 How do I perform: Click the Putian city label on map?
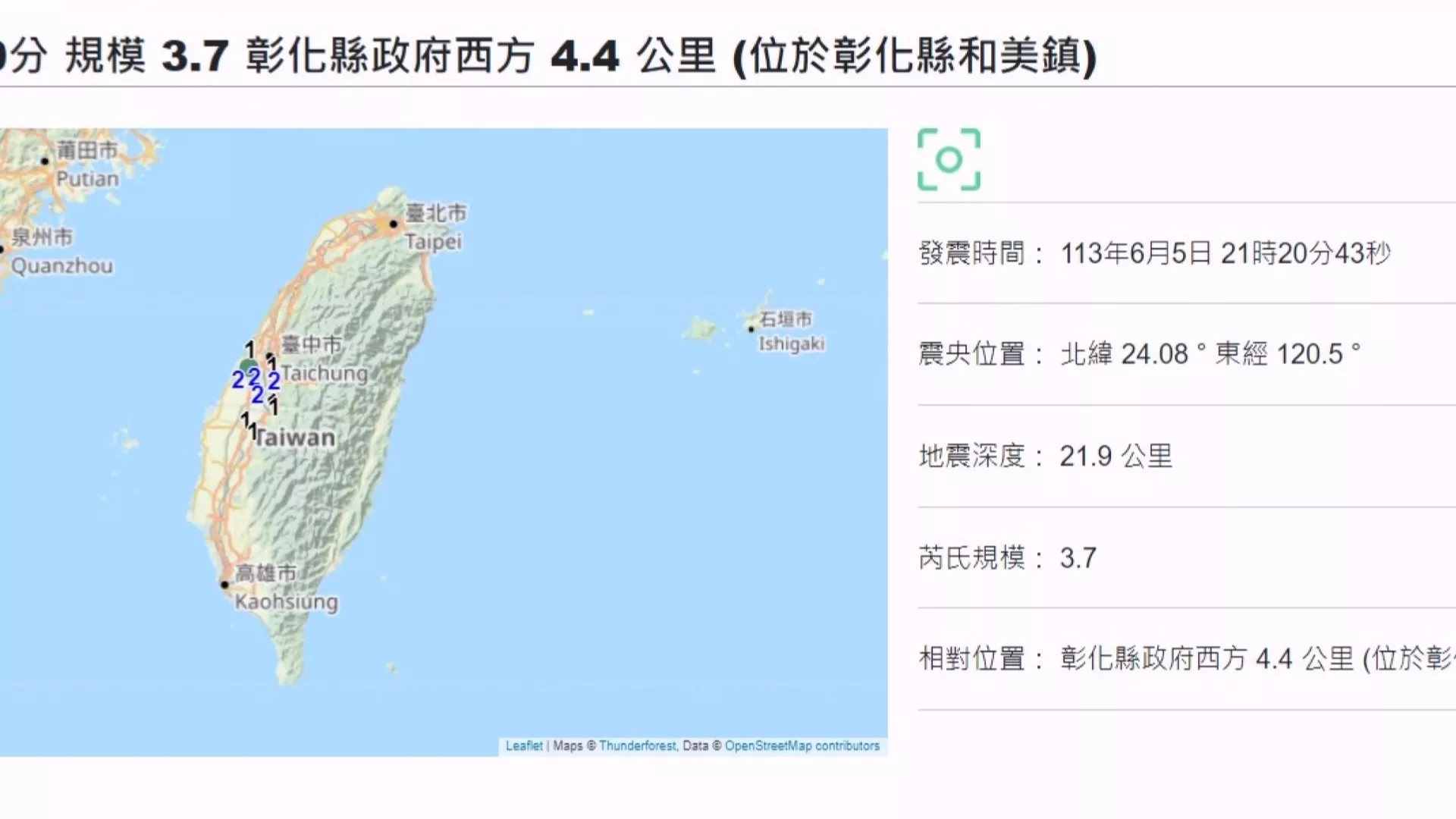(87, 179)
